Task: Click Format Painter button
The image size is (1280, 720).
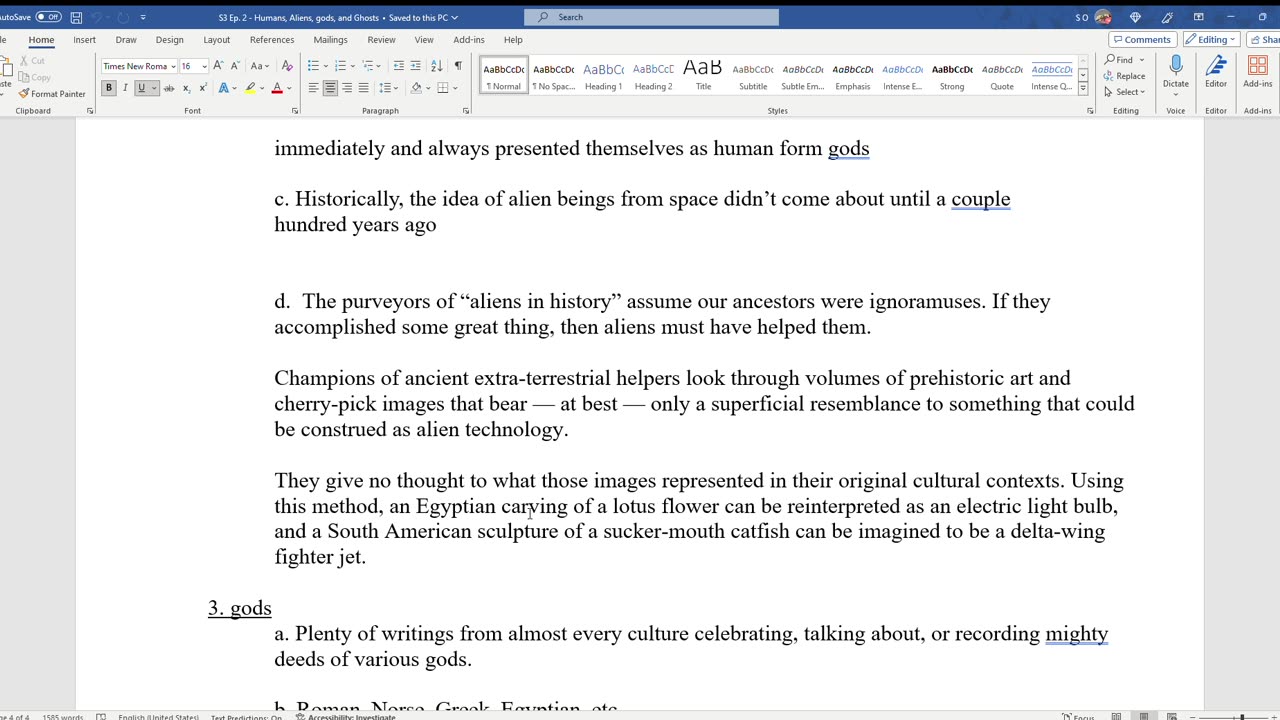Action: pyautogui.click(x=52, y=94)
